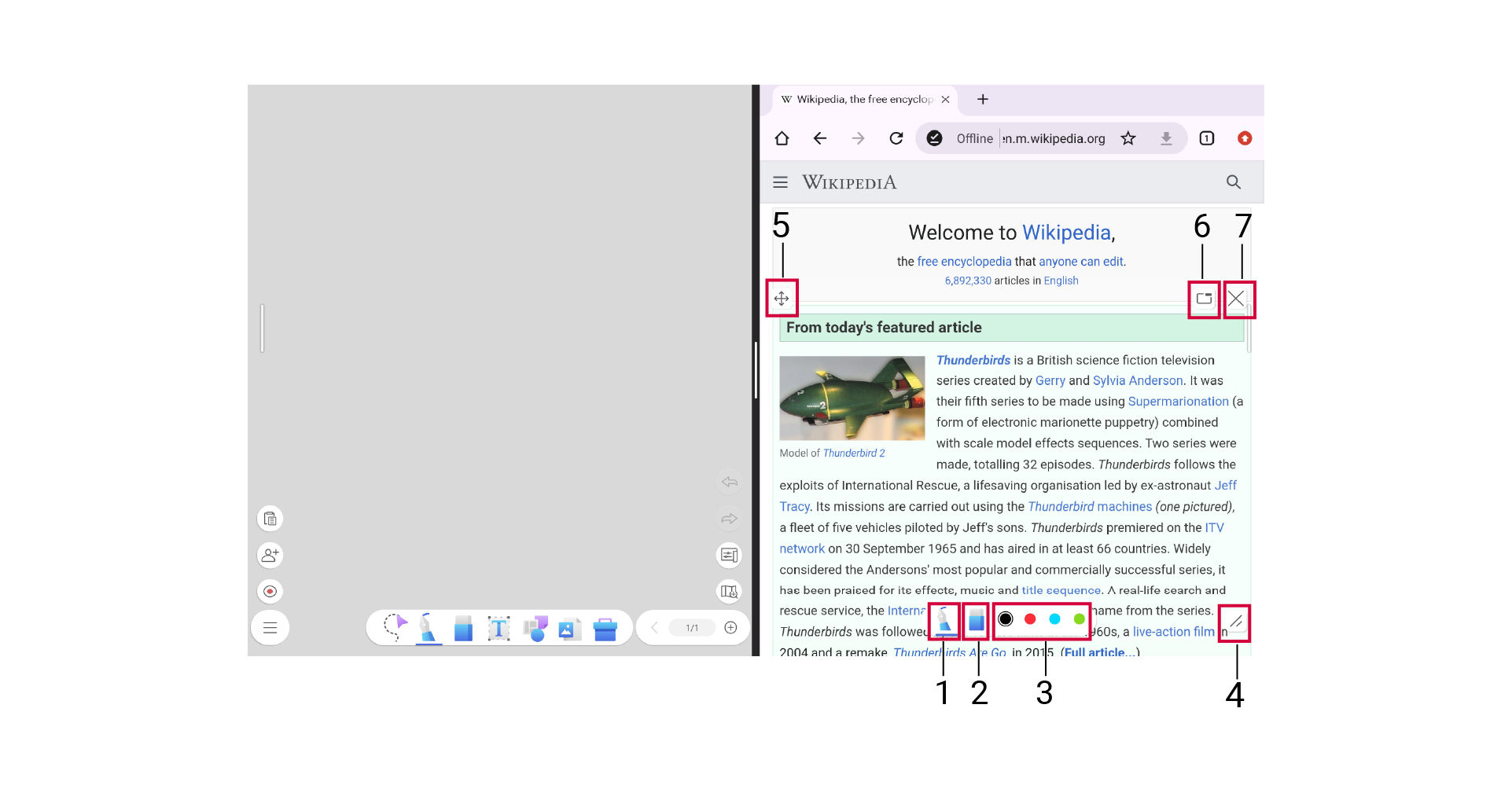Select the eraser in the floating annotation bar
The width and height of the screenshot is (1512, 789).
(x=977, y=621)
